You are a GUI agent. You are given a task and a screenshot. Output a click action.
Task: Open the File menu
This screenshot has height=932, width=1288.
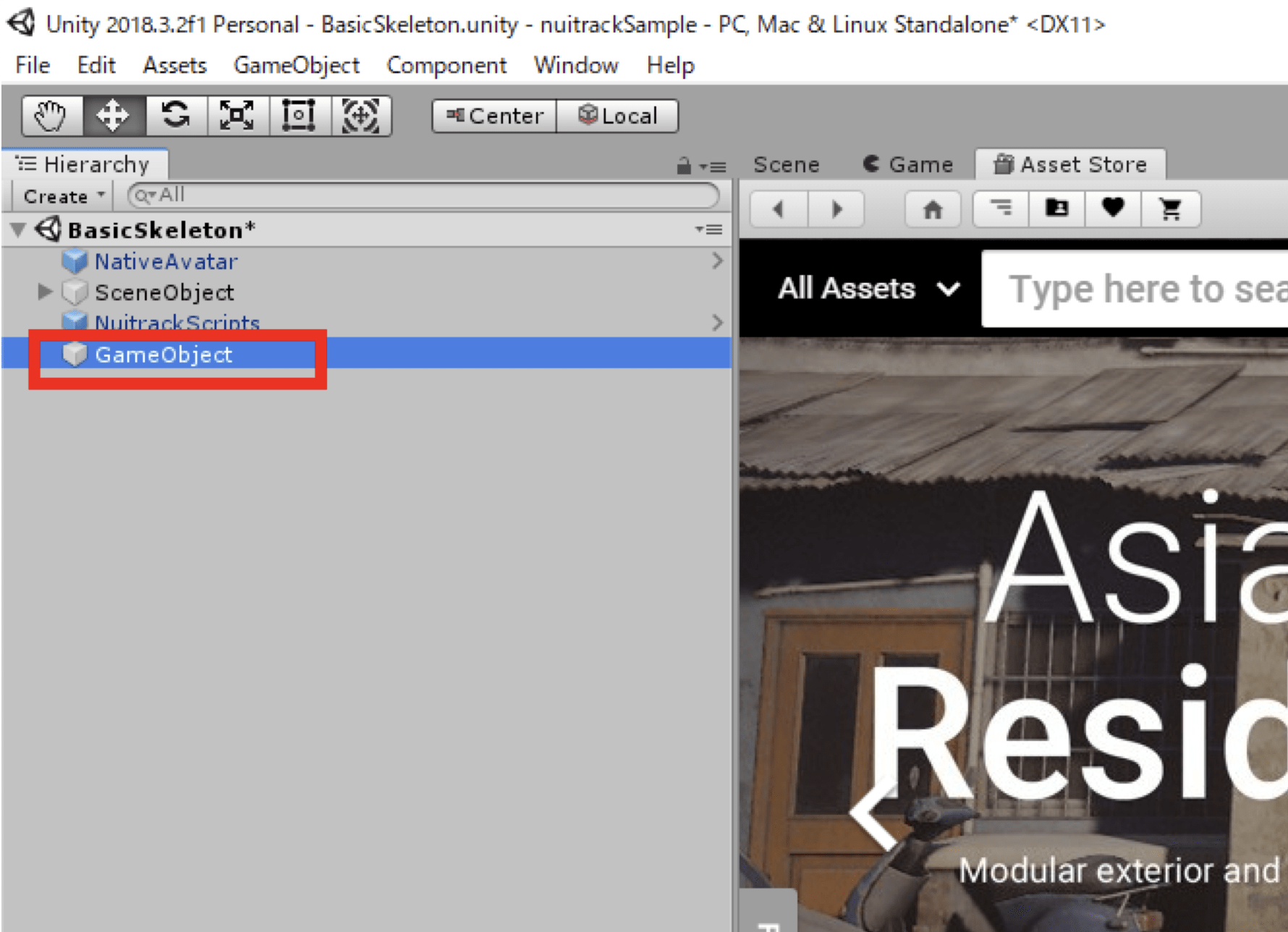coord(33,65)
